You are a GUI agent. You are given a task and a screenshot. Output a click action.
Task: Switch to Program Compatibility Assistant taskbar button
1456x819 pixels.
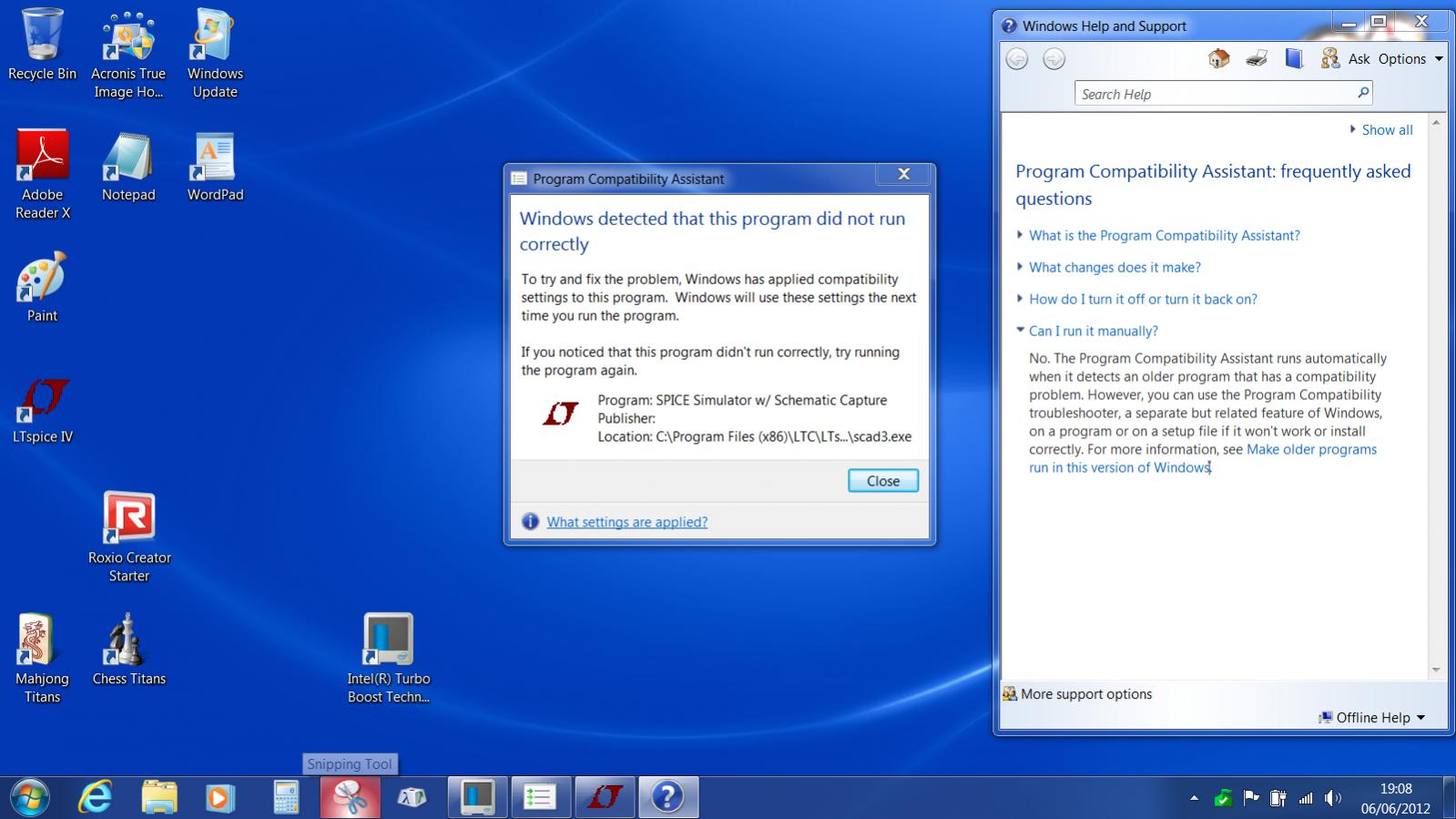click(x=541, y=798)
